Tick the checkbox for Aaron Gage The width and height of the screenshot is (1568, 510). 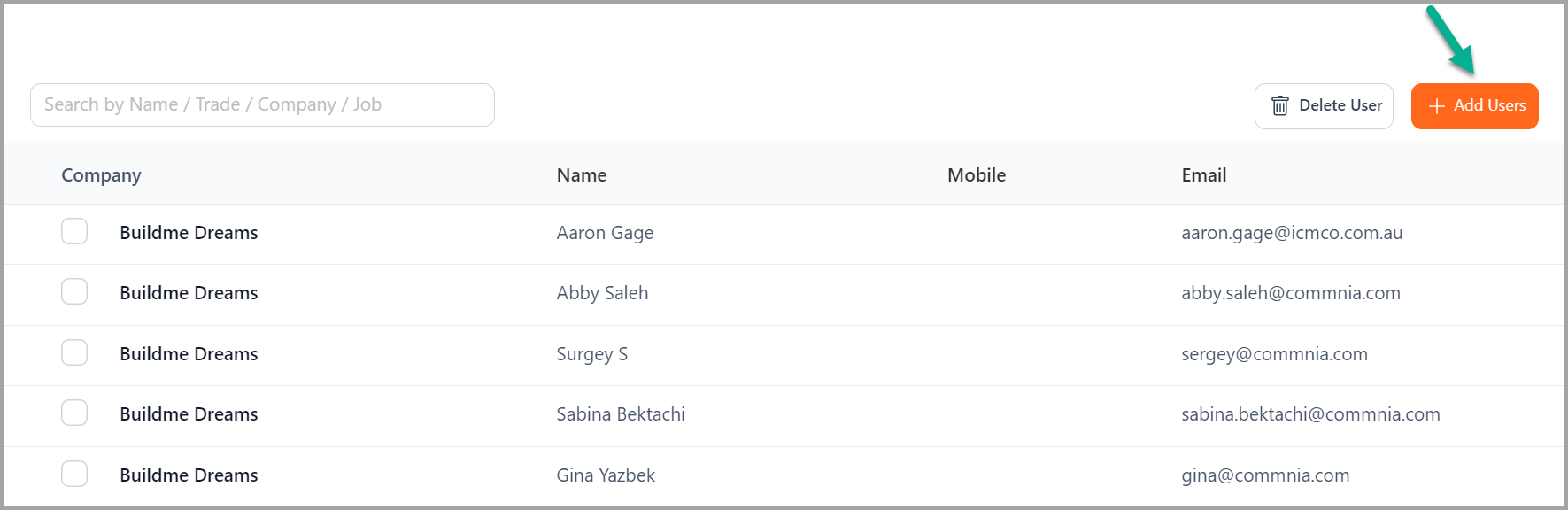point(74,231)
